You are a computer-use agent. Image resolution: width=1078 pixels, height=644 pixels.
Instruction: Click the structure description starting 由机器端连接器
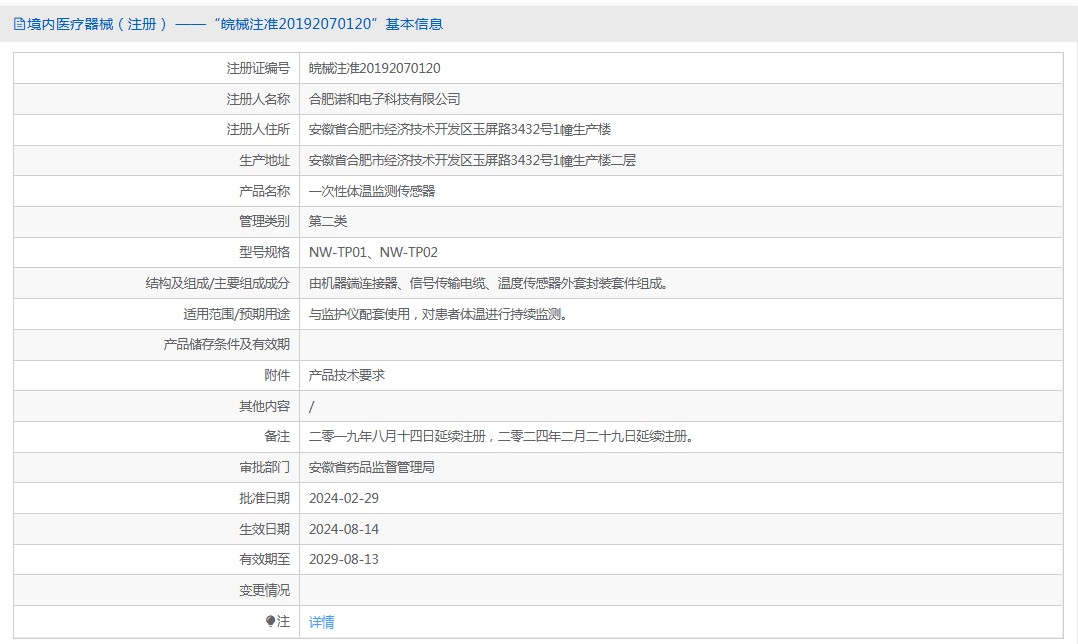[489, 283]
